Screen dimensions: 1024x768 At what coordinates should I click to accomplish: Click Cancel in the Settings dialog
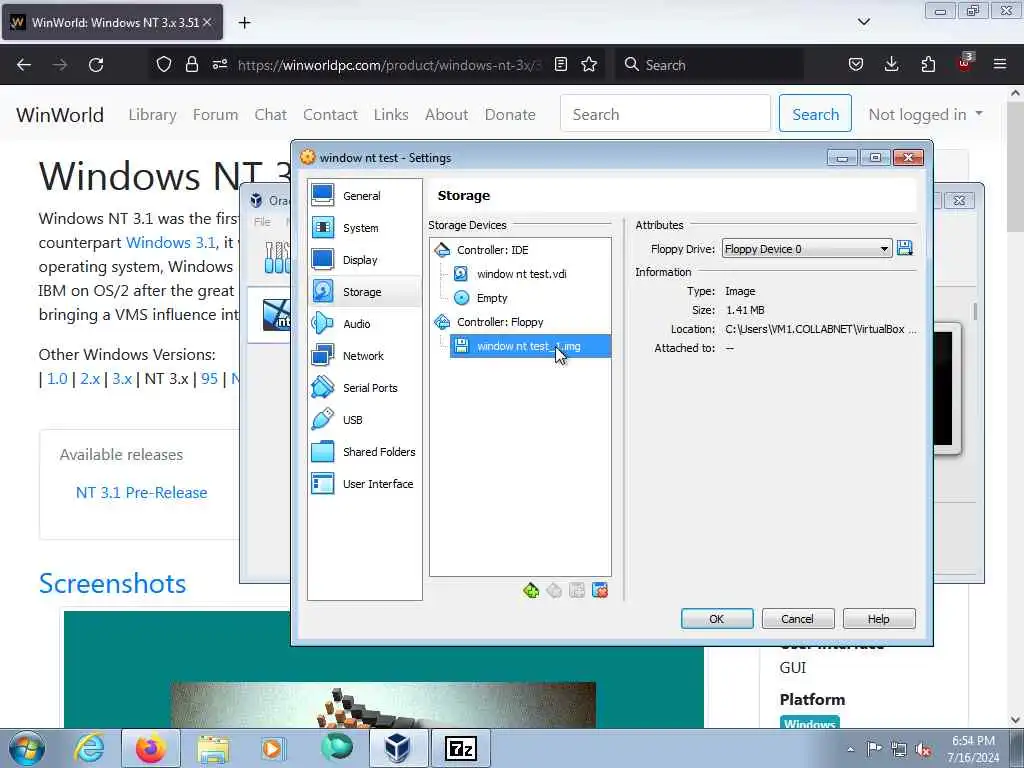click(x=798, y=618)
